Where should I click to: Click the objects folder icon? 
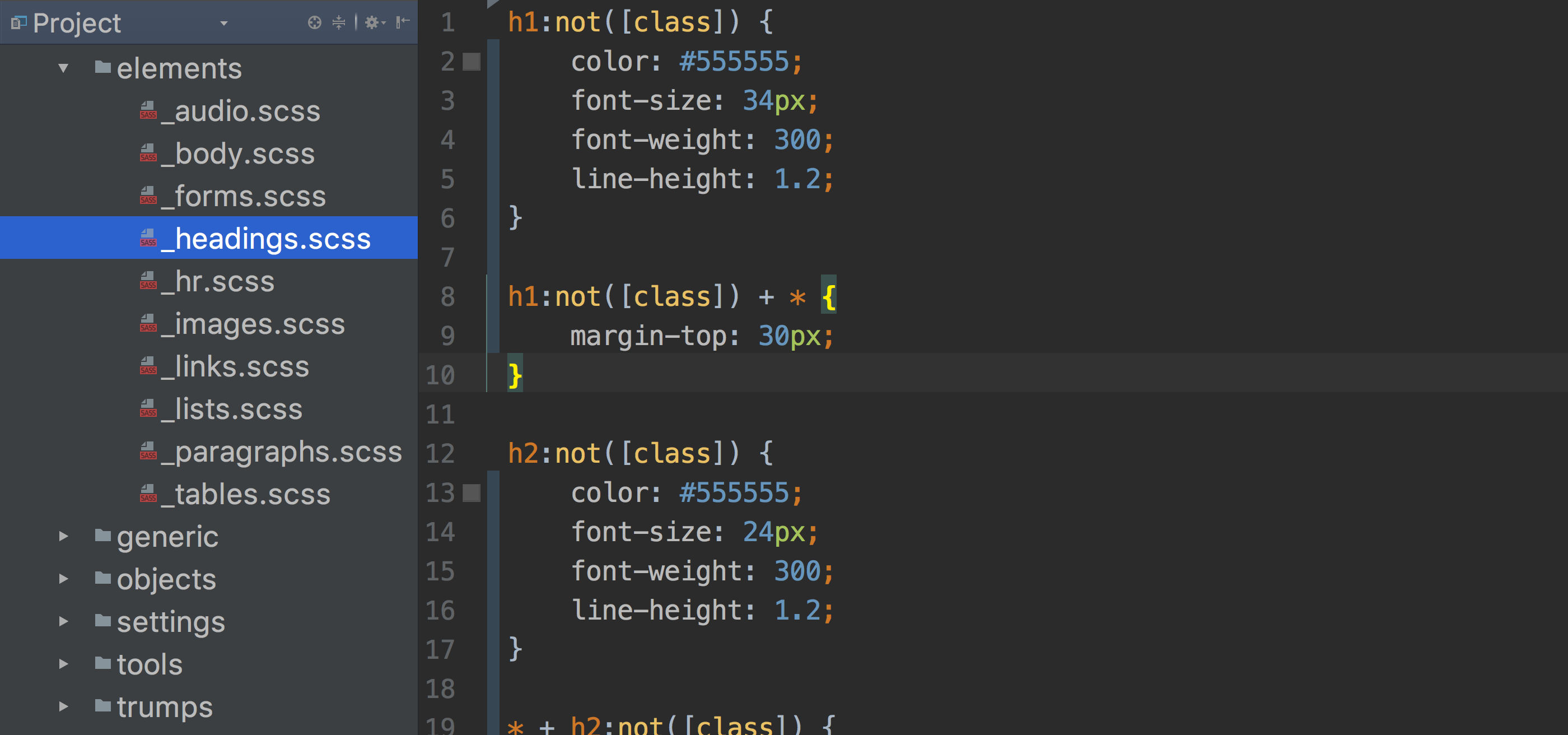tap(103, 578)
